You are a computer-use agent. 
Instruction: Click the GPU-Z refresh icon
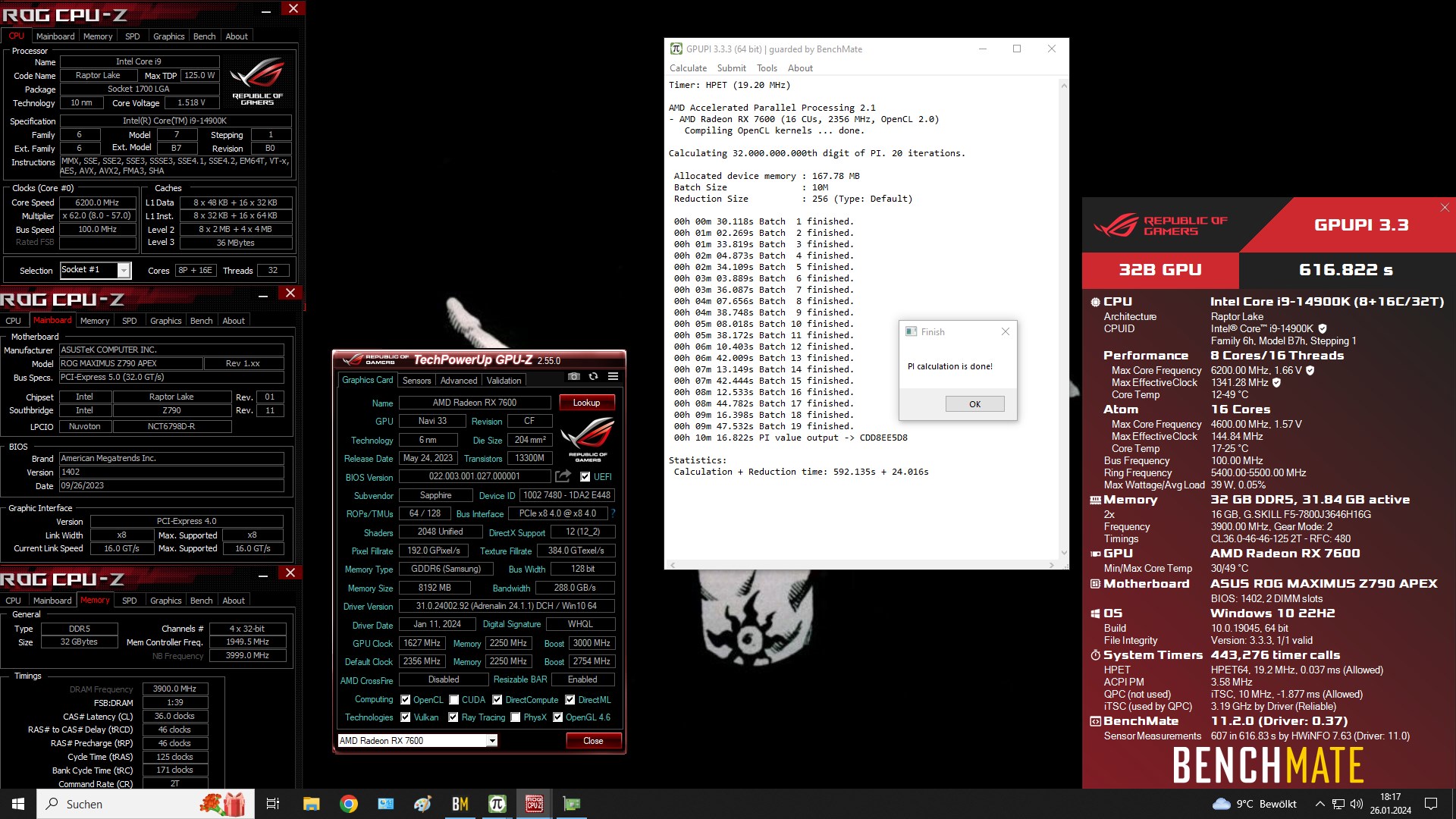[593, 376]
